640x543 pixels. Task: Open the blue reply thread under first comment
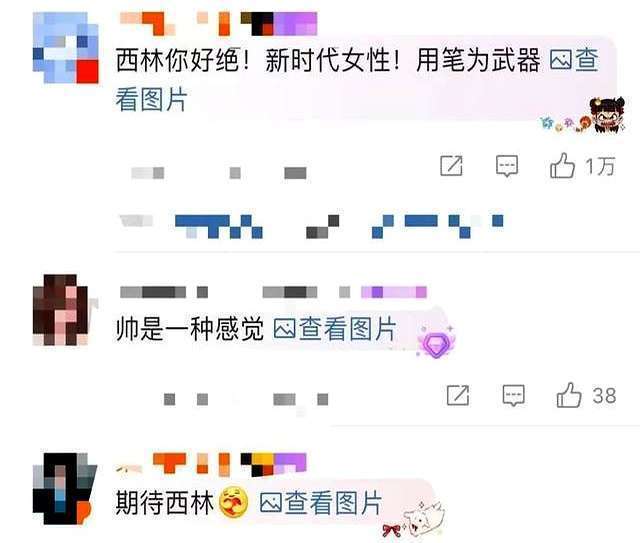311,227
